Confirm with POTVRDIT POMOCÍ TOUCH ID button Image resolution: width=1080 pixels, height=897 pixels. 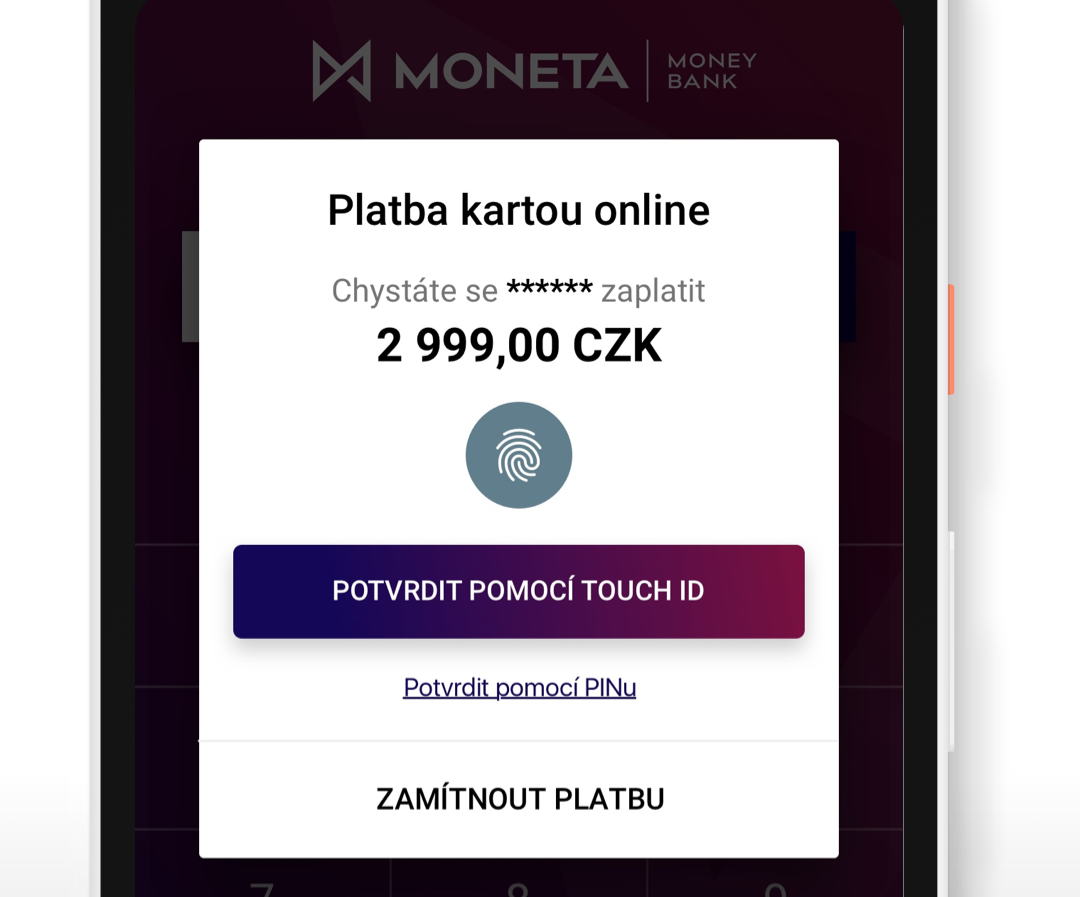(519, 591)
